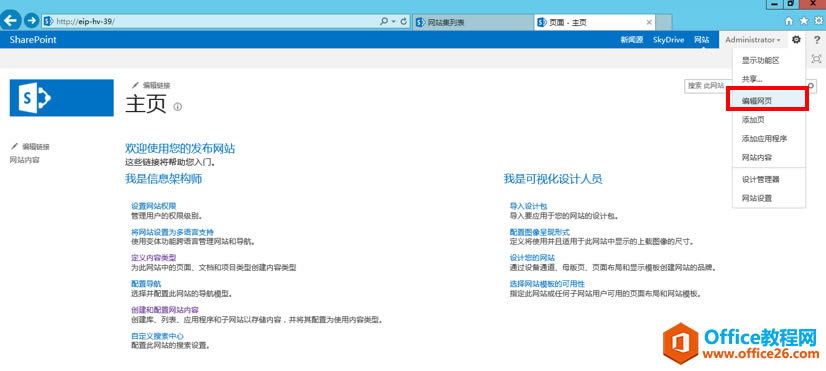This screenshot has width=826, height=371.
Task: Click the focus on content icon
Action: point(817,58)
